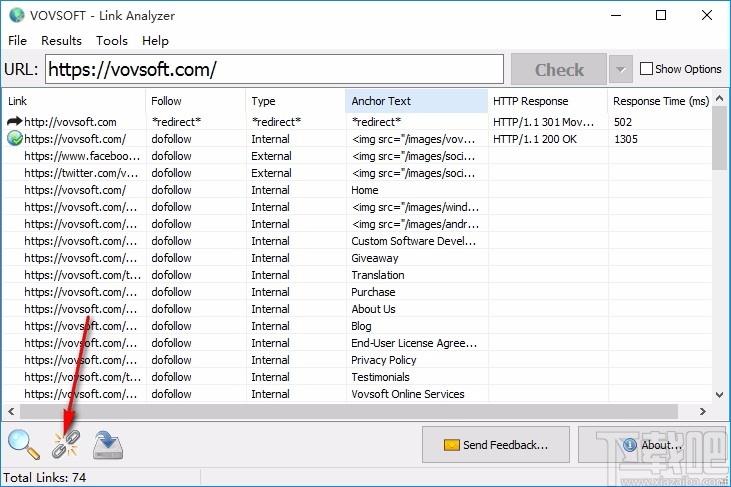This screenshot has width=731, height=487.
Task: Open the Help menu
Action: pyautogui.click(x=155, y=41)
